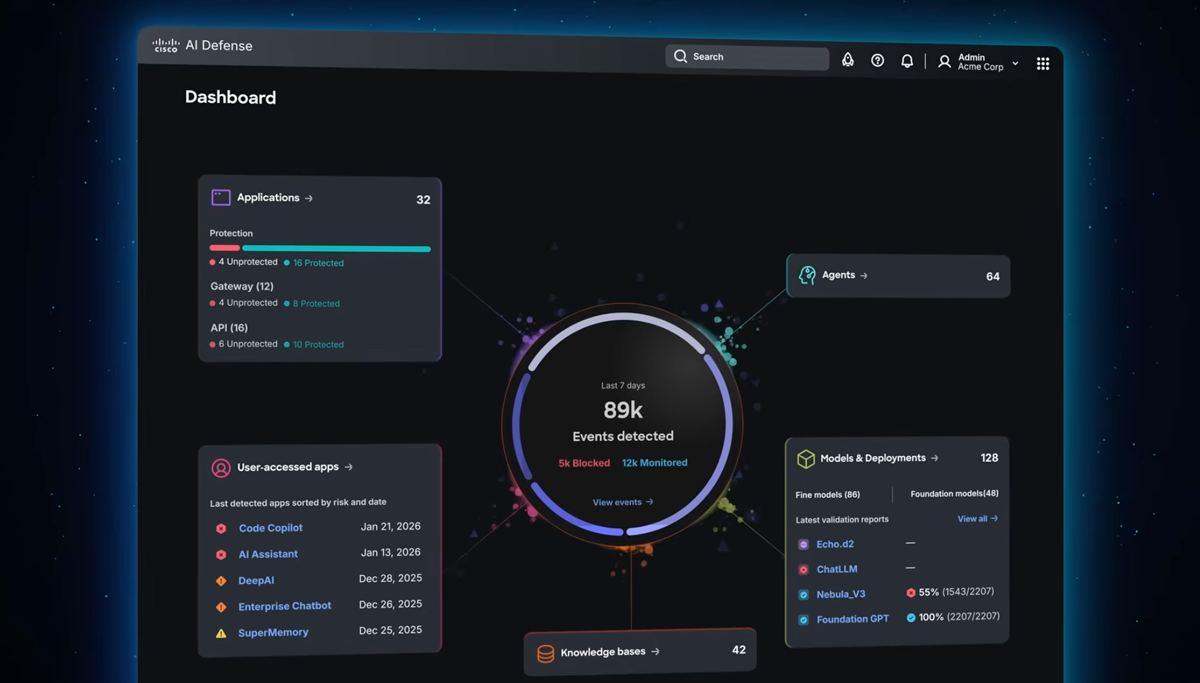The height and width of the screenshot is (683, 1200).
Task: Click the 5k Blocked count
Action: 584,463
